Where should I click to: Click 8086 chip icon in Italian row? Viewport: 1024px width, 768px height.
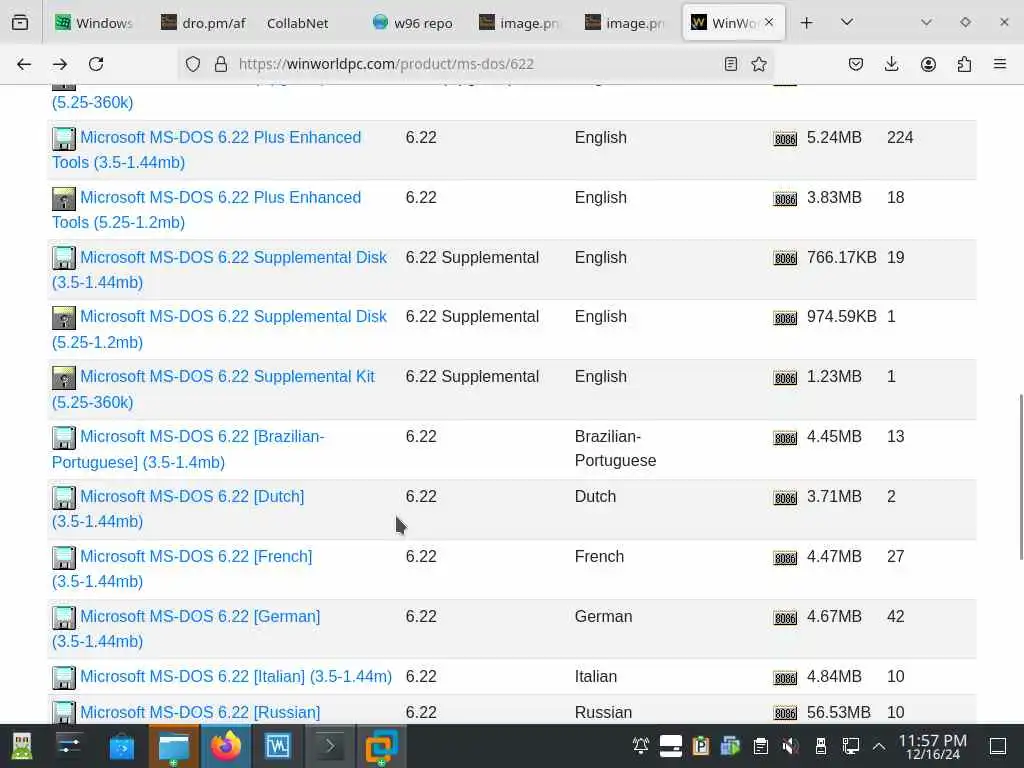click(x=785, y=678)
